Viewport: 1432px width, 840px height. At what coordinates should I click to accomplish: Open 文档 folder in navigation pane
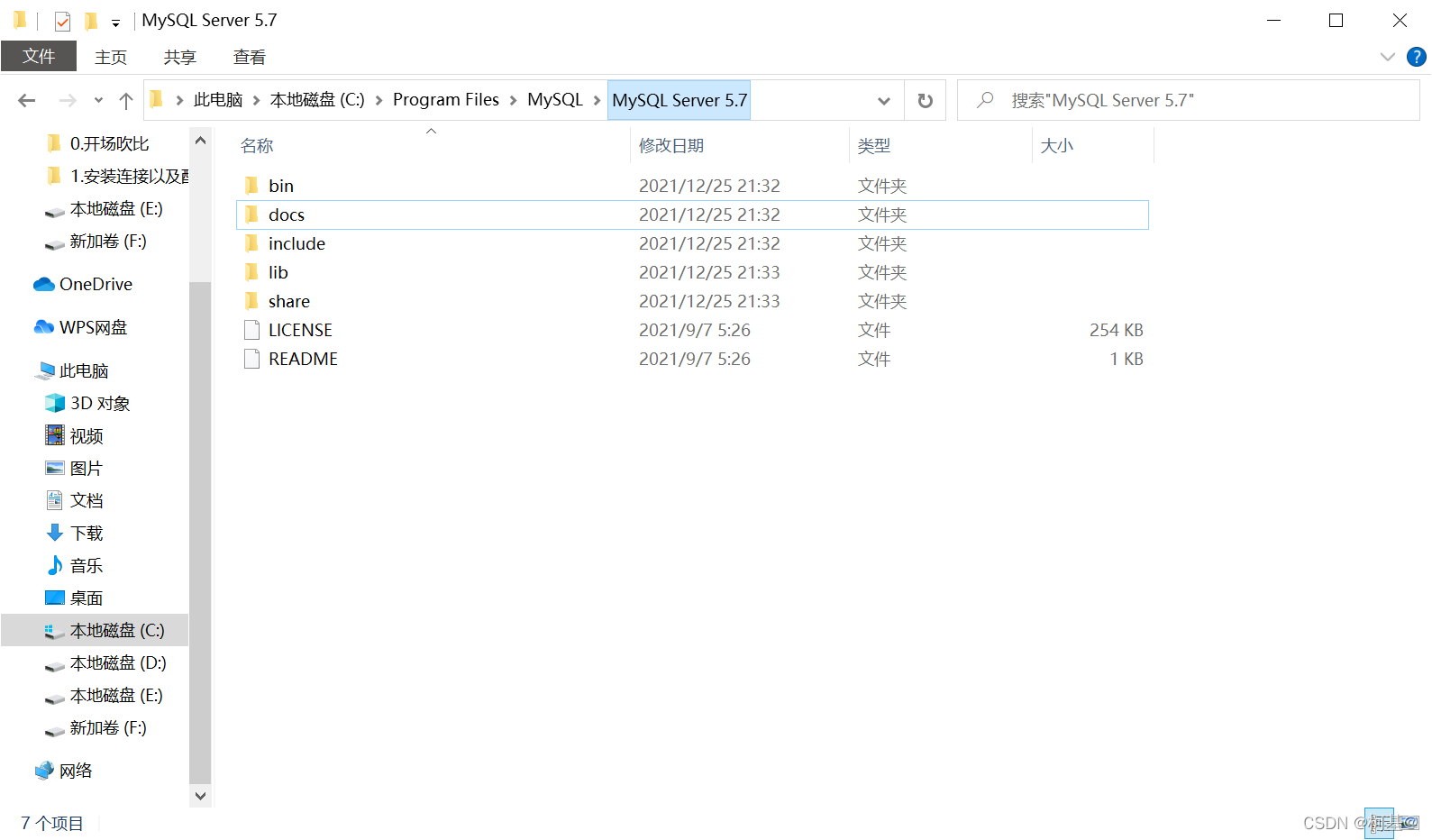[x=87, y=500]
